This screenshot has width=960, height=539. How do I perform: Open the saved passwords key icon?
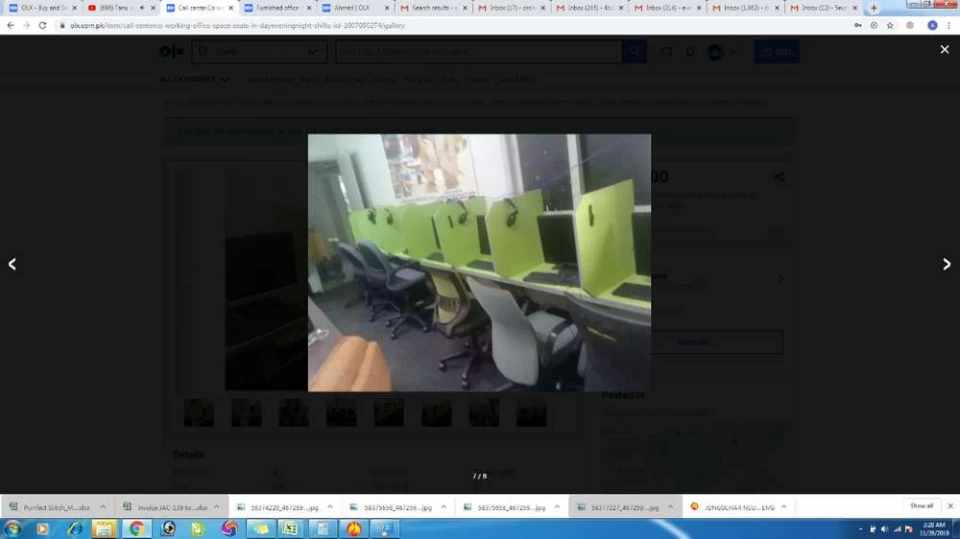pyautogui.click(x=858, y=26)
